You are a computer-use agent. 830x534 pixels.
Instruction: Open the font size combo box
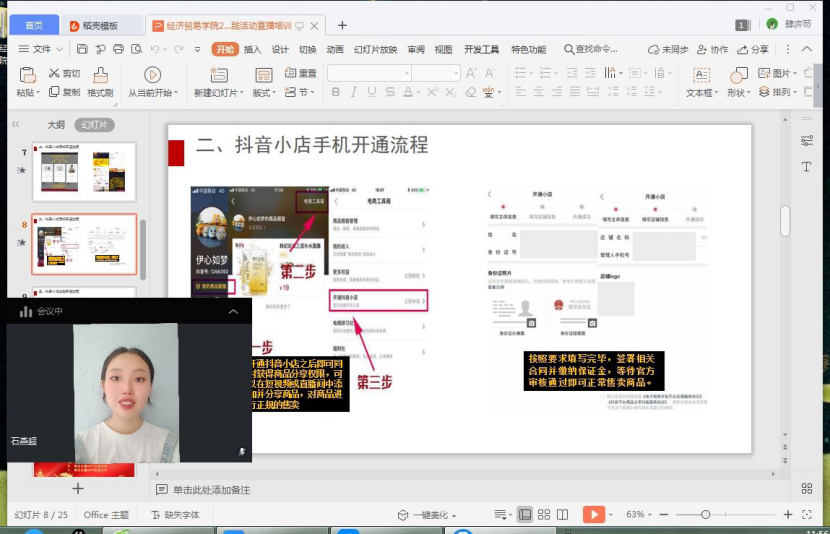(x=436, y=73)
